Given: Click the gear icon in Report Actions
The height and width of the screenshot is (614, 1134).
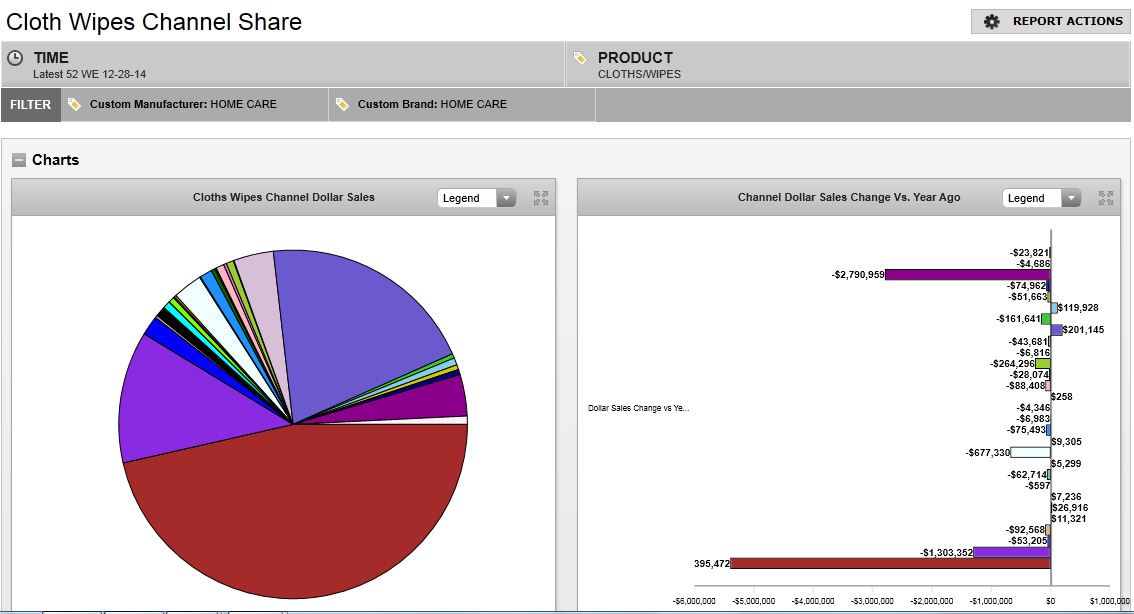Looking at the screenshot, I should [x=992, y=21].
